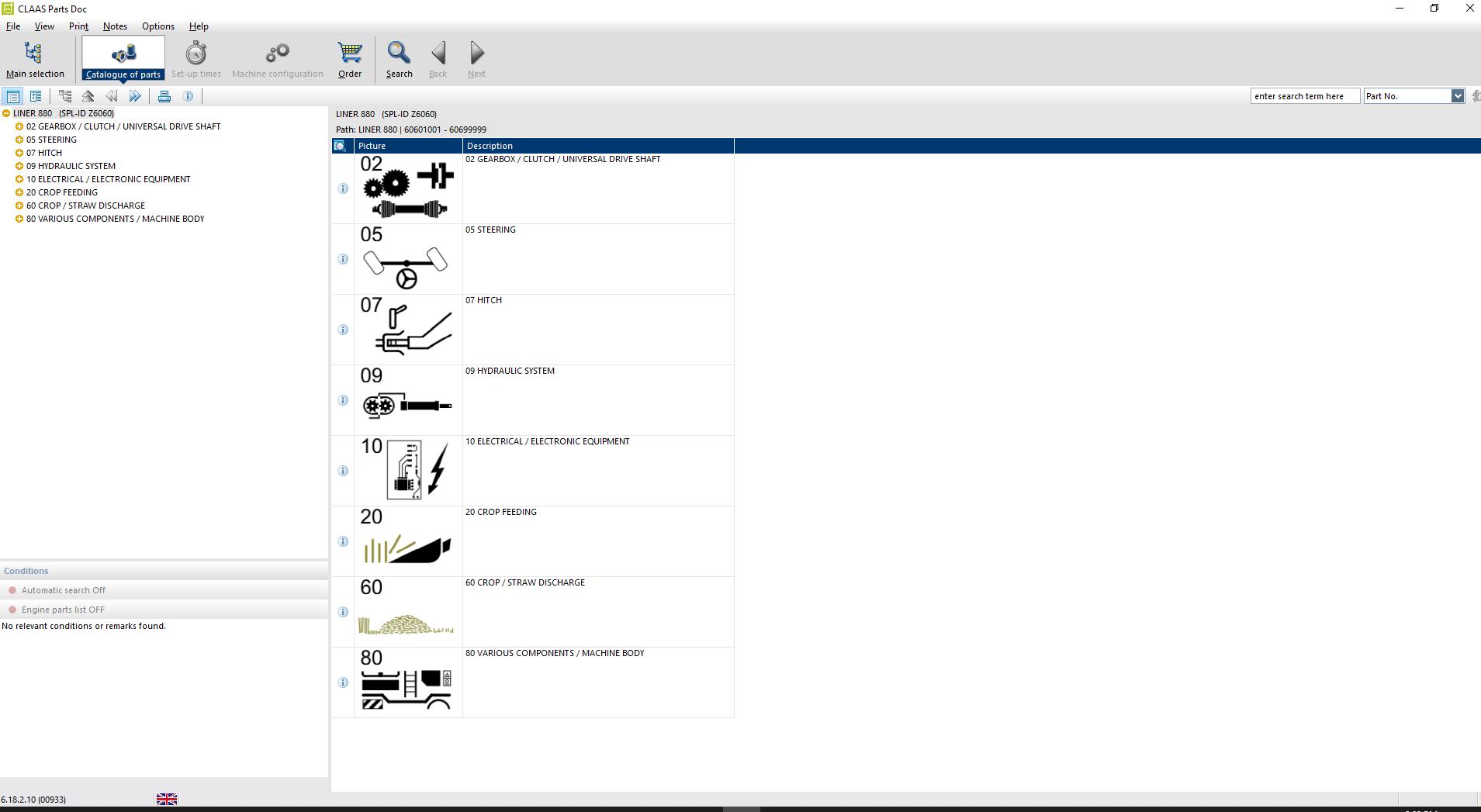Image resolution: width=1481 pixels, height=812 pixels.
Task: Switch to single-pane list view icon
Action: 12,96
